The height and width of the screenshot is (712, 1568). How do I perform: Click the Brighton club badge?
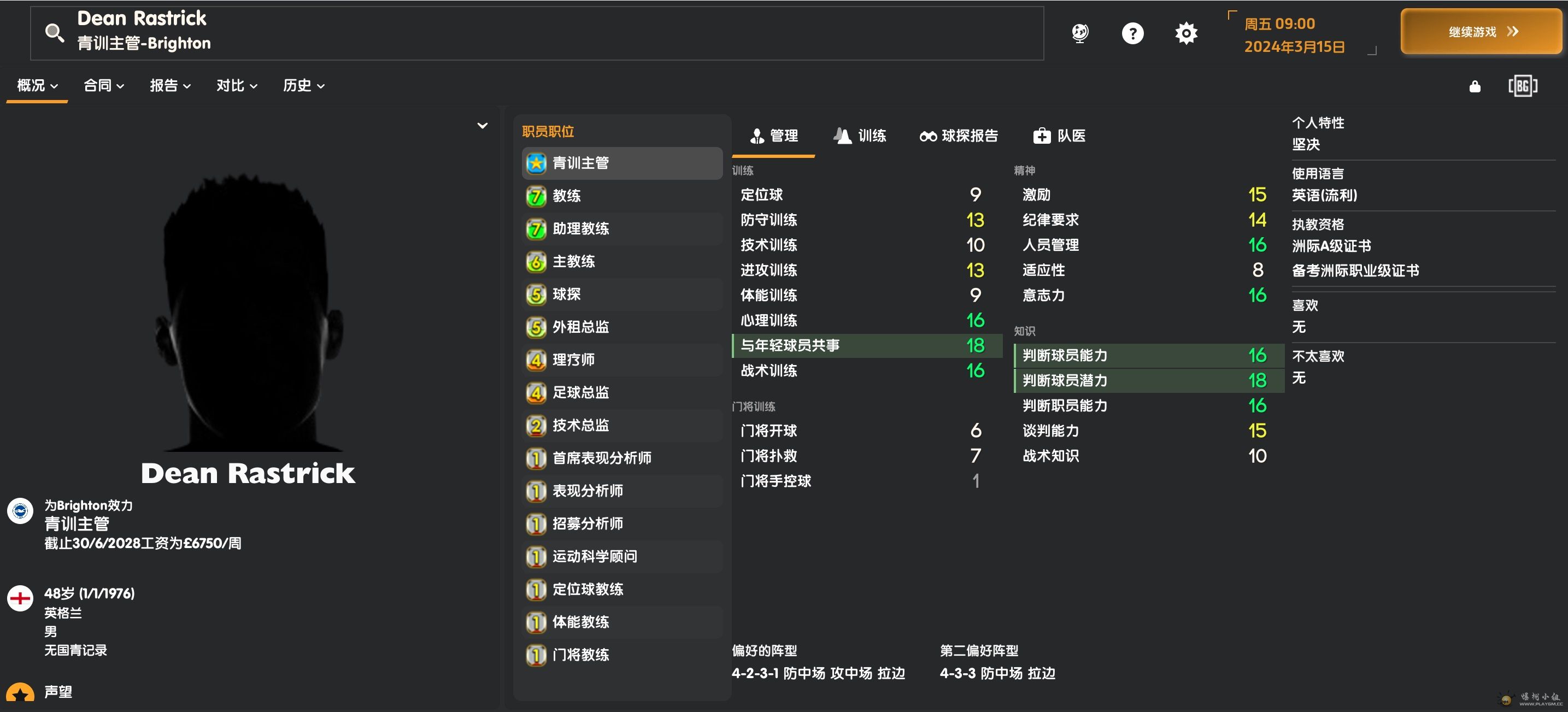(x=20, y=510)
